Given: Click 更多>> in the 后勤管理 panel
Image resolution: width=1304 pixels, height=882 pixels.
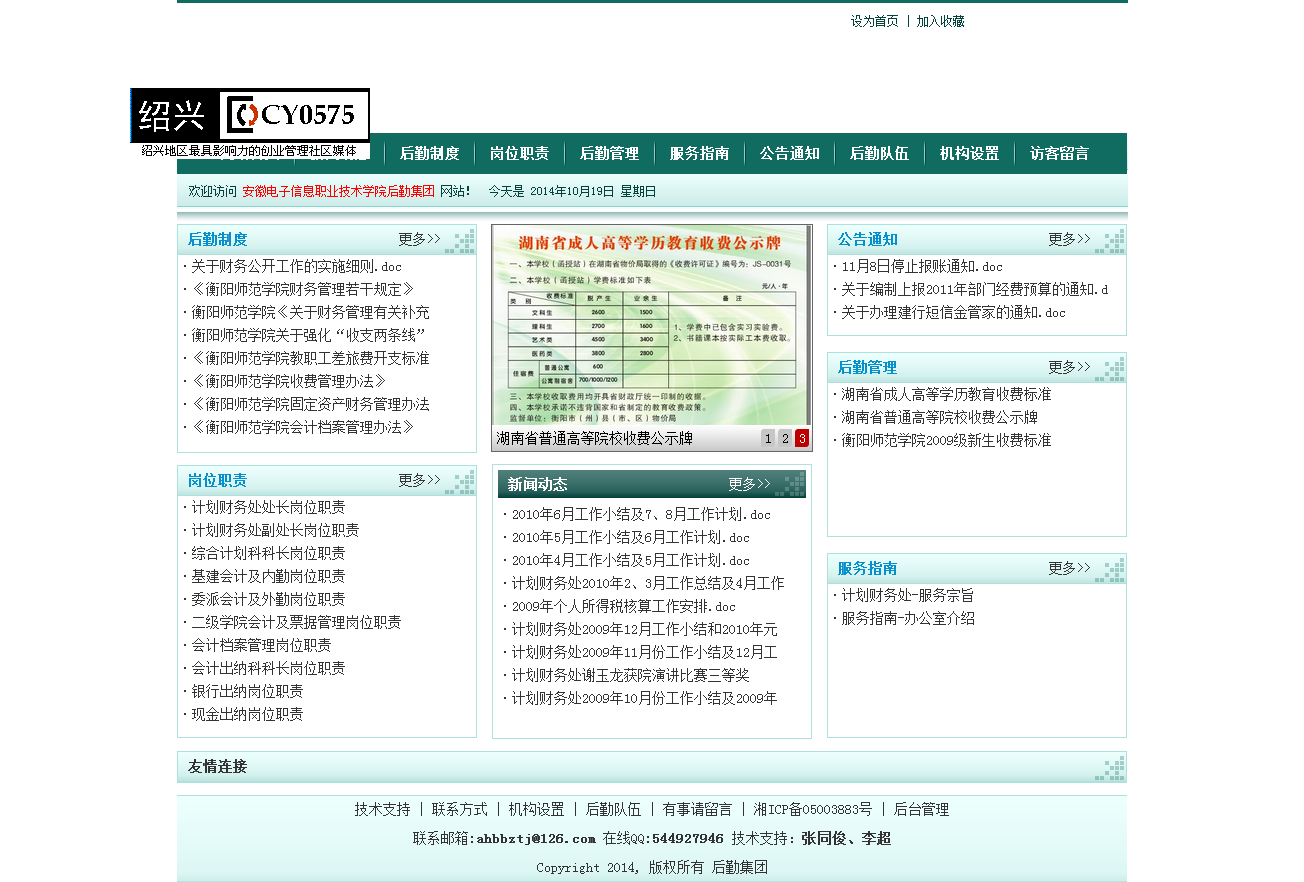Looking at the screenshot, I should tap(1069, 367).
